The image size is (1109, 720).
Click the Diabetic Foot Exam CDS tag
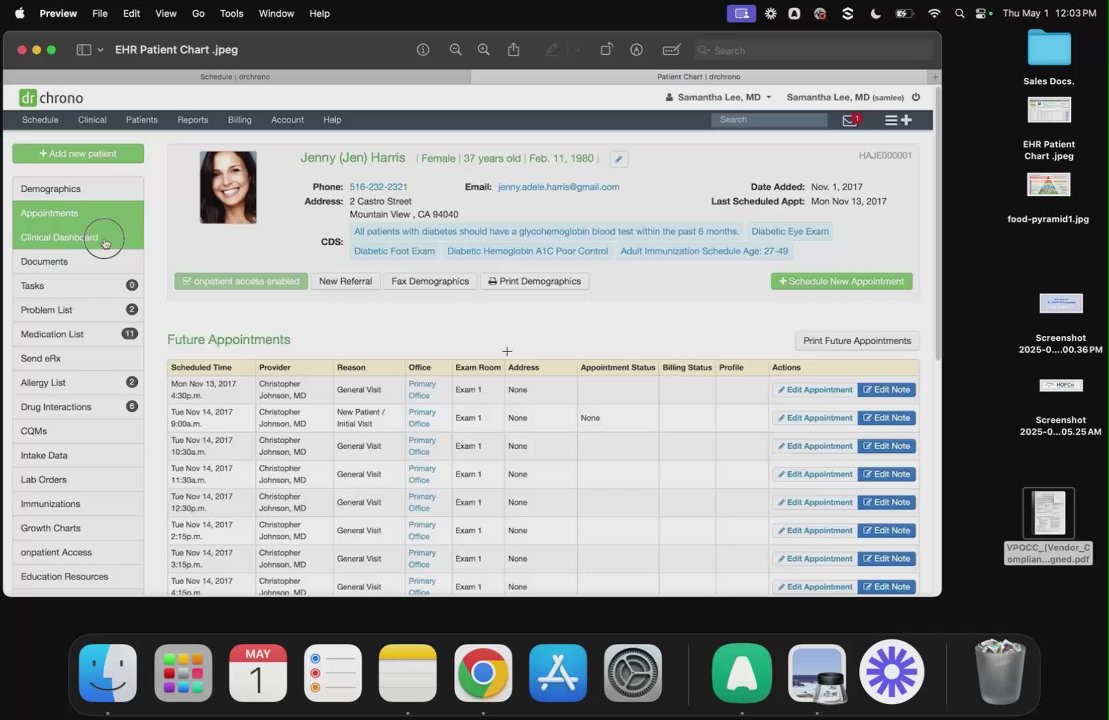coord(394,251)
